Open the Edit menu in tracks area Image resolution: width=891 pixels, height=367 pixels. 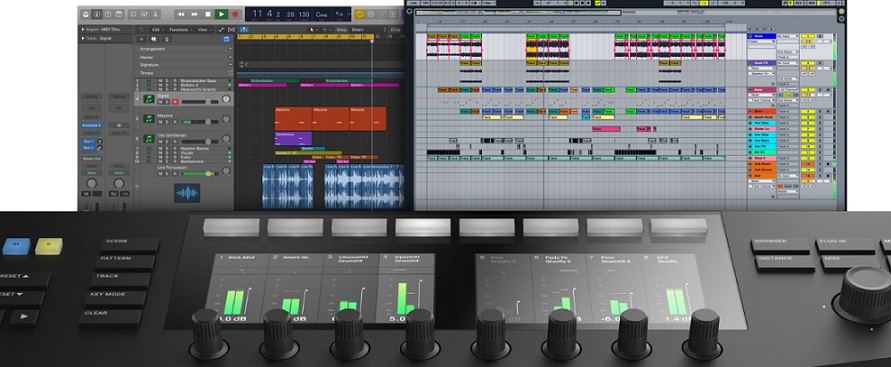click(x=157, y=30)
